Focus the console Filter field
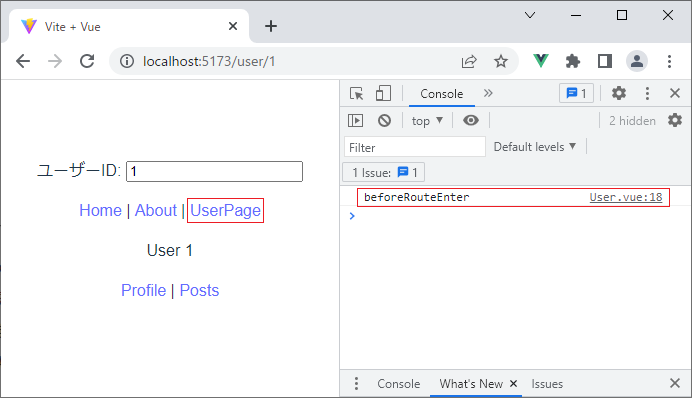Viewport: 692px width, 398px height. [415, 147]
